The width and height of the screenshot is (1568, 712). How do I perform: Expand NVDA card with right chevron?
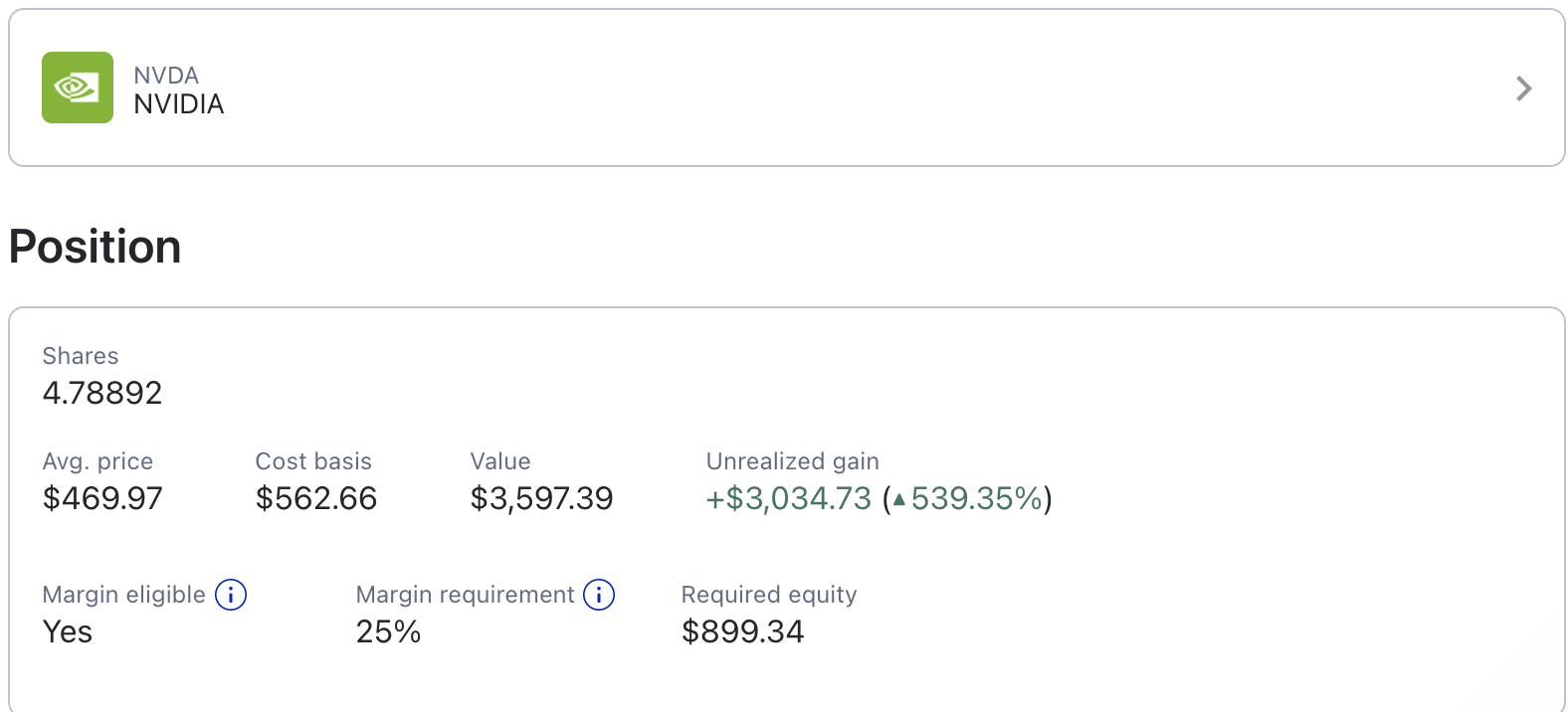(x=1523, y=89)
